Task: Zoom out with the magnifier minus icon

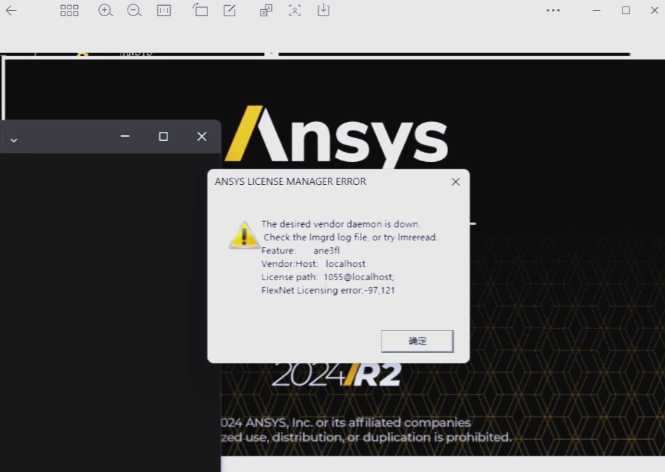Action: pyautogui.click(x=134, y=10)
